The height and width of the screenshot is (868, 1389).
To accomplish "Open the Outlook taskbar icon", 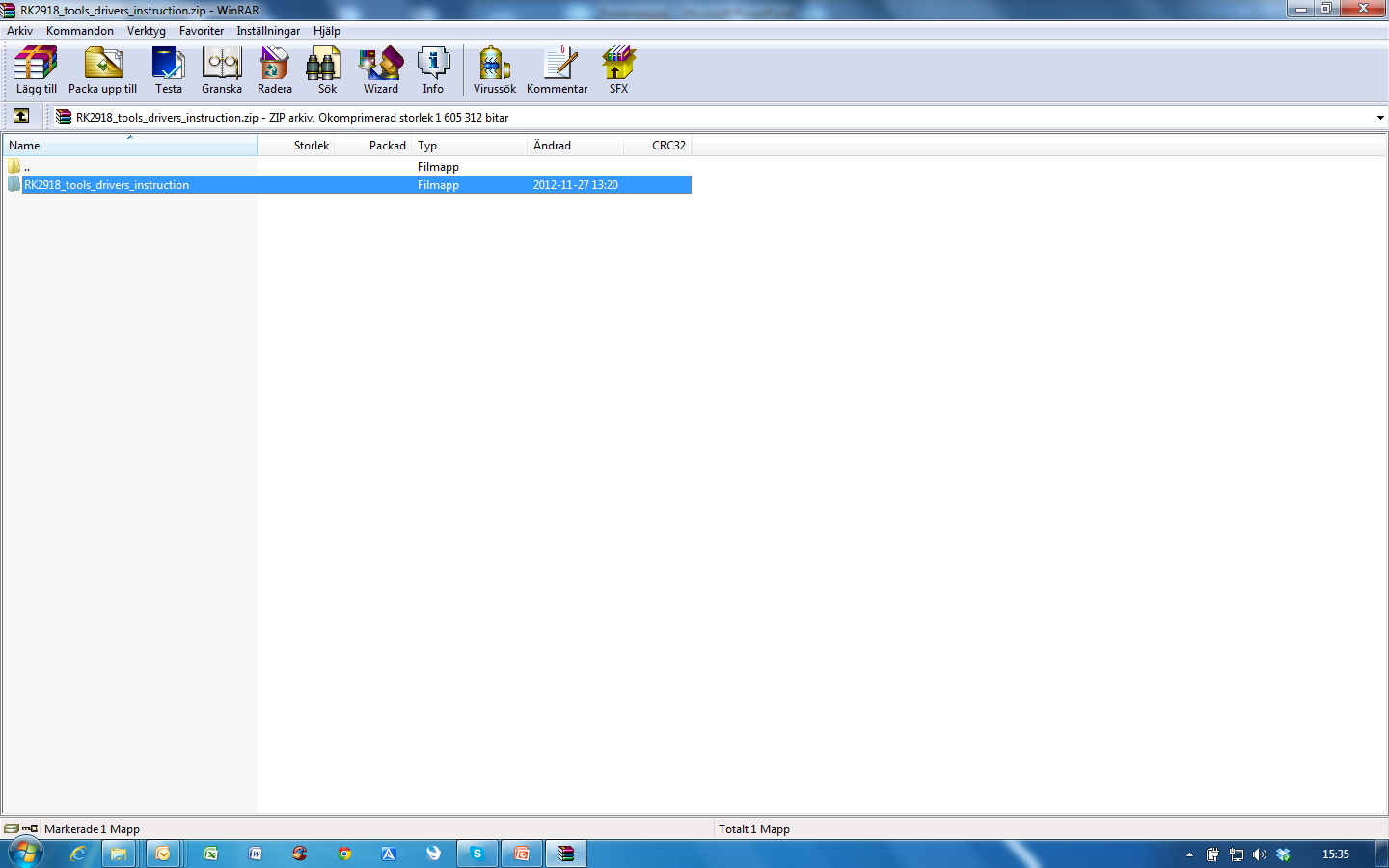I will pyautogui.click(x=163, y=854).
